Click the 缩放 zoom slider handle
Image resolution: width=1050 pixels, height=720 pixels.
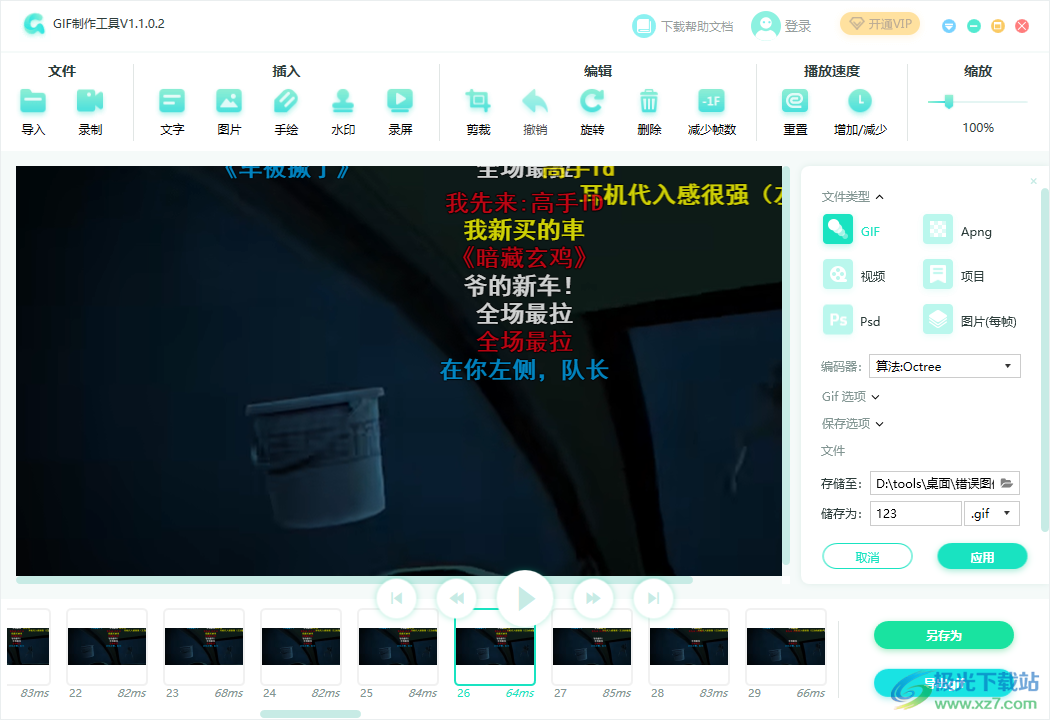point(948,102)
